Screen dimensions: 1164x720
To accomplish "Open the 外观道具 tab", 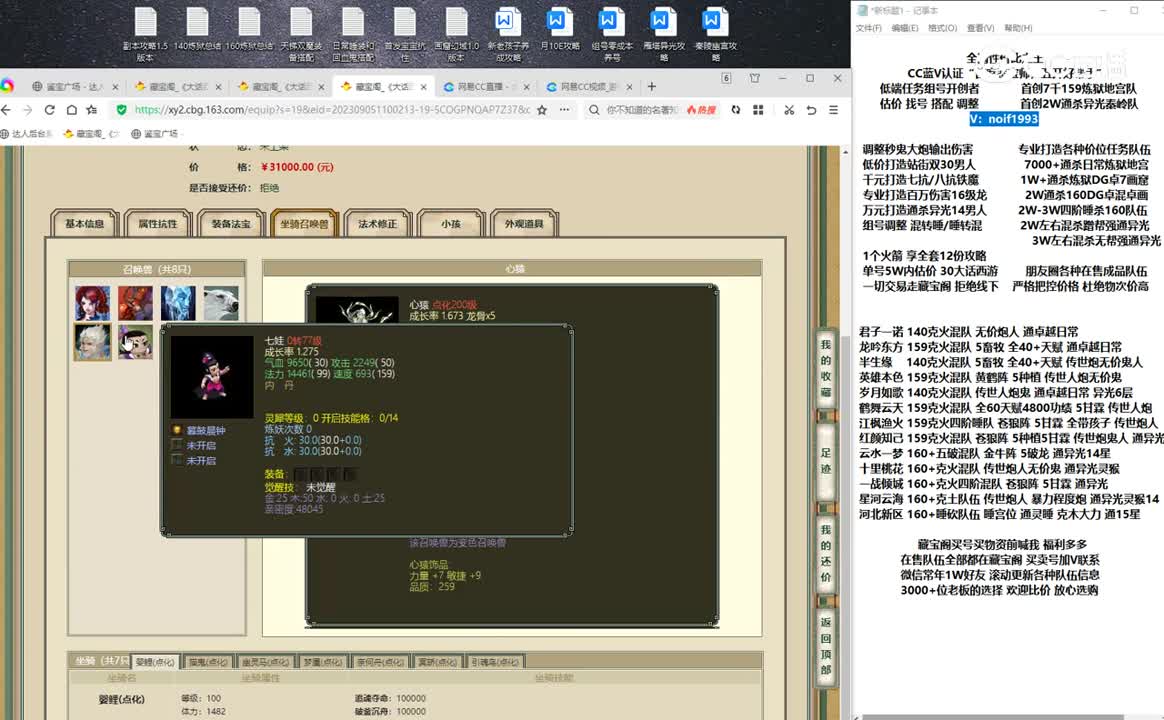I will pyautogui.click(x=524, y=223).
